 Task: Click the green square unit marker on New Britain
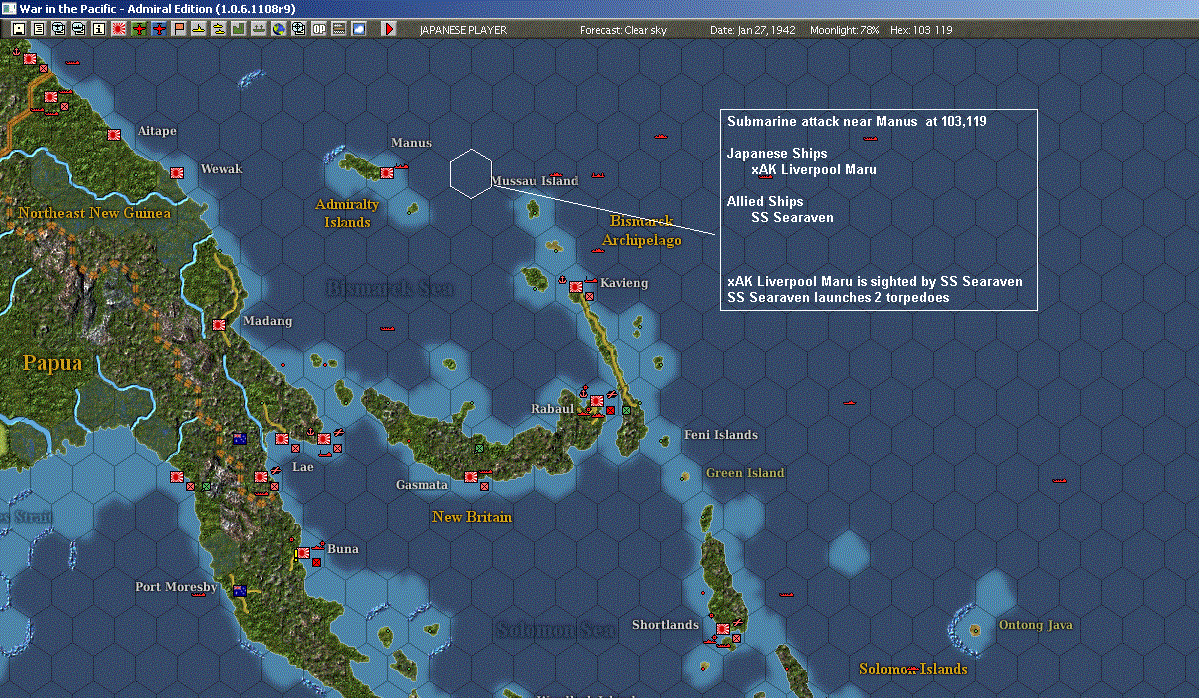[479, 448]
